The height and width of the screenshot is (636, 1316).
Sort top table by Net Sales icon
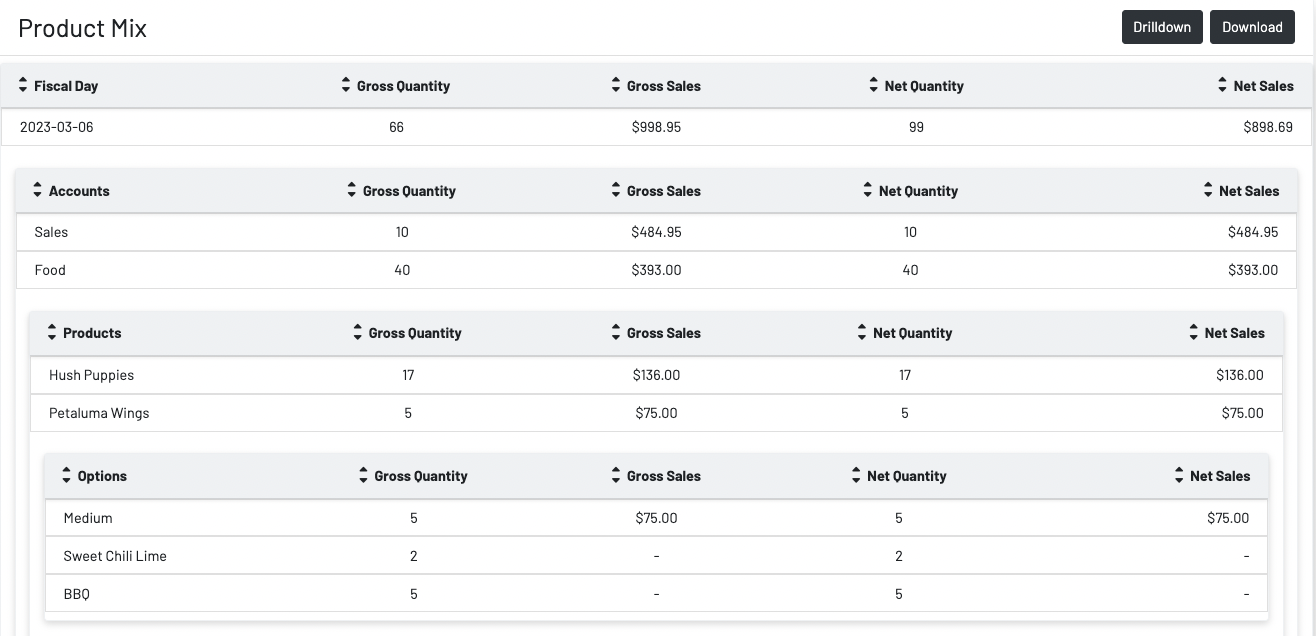(x=1222, y=86)
